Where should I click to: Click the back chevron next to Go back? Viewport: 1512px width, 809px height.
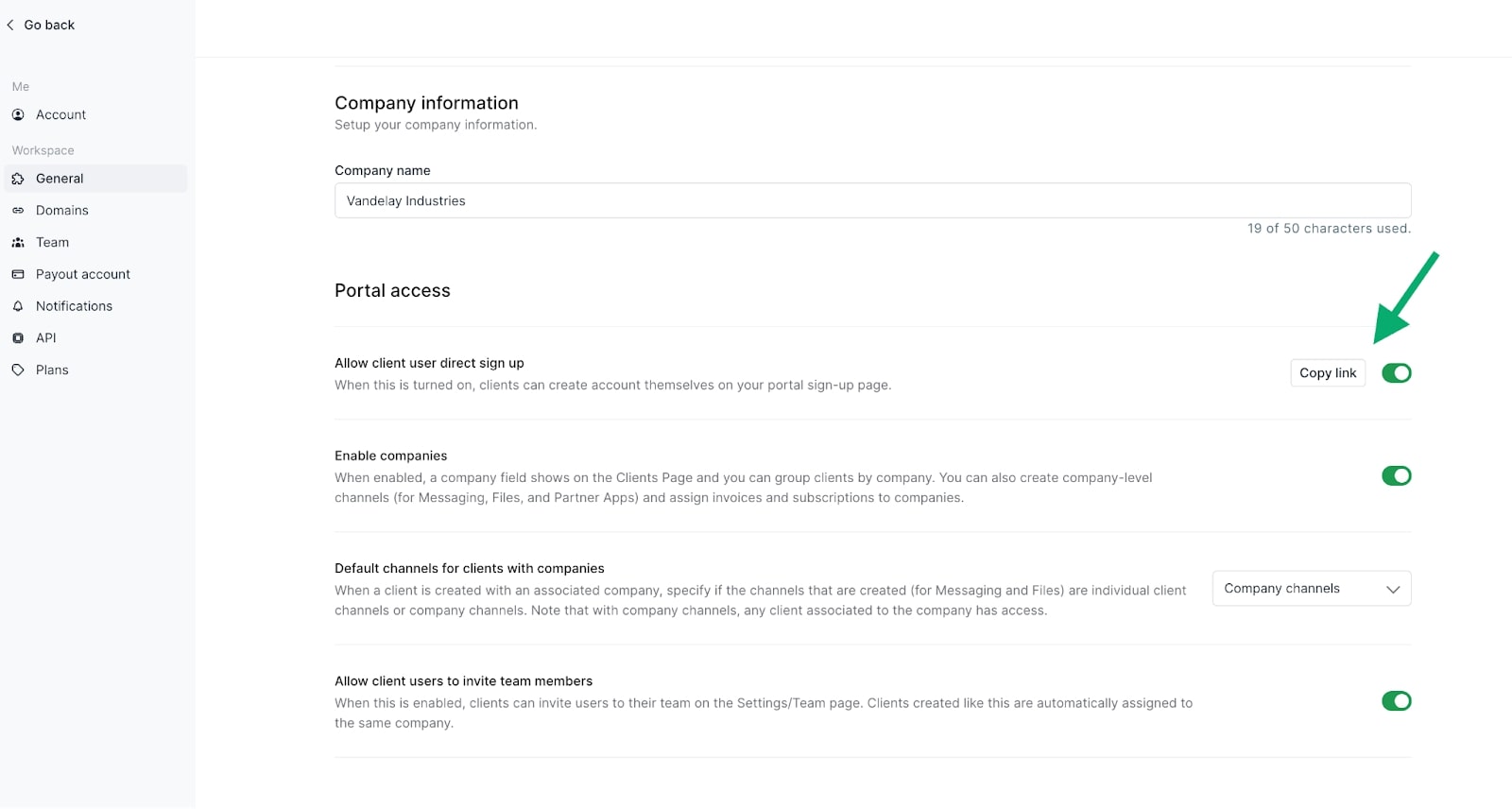(x=10, y=25)
